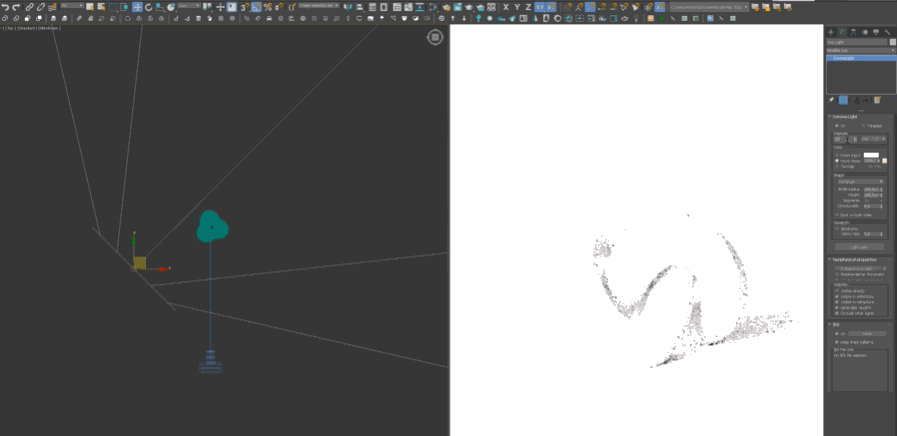Open selection filter dropdown
897x436 pixels.
coord(72,6)
